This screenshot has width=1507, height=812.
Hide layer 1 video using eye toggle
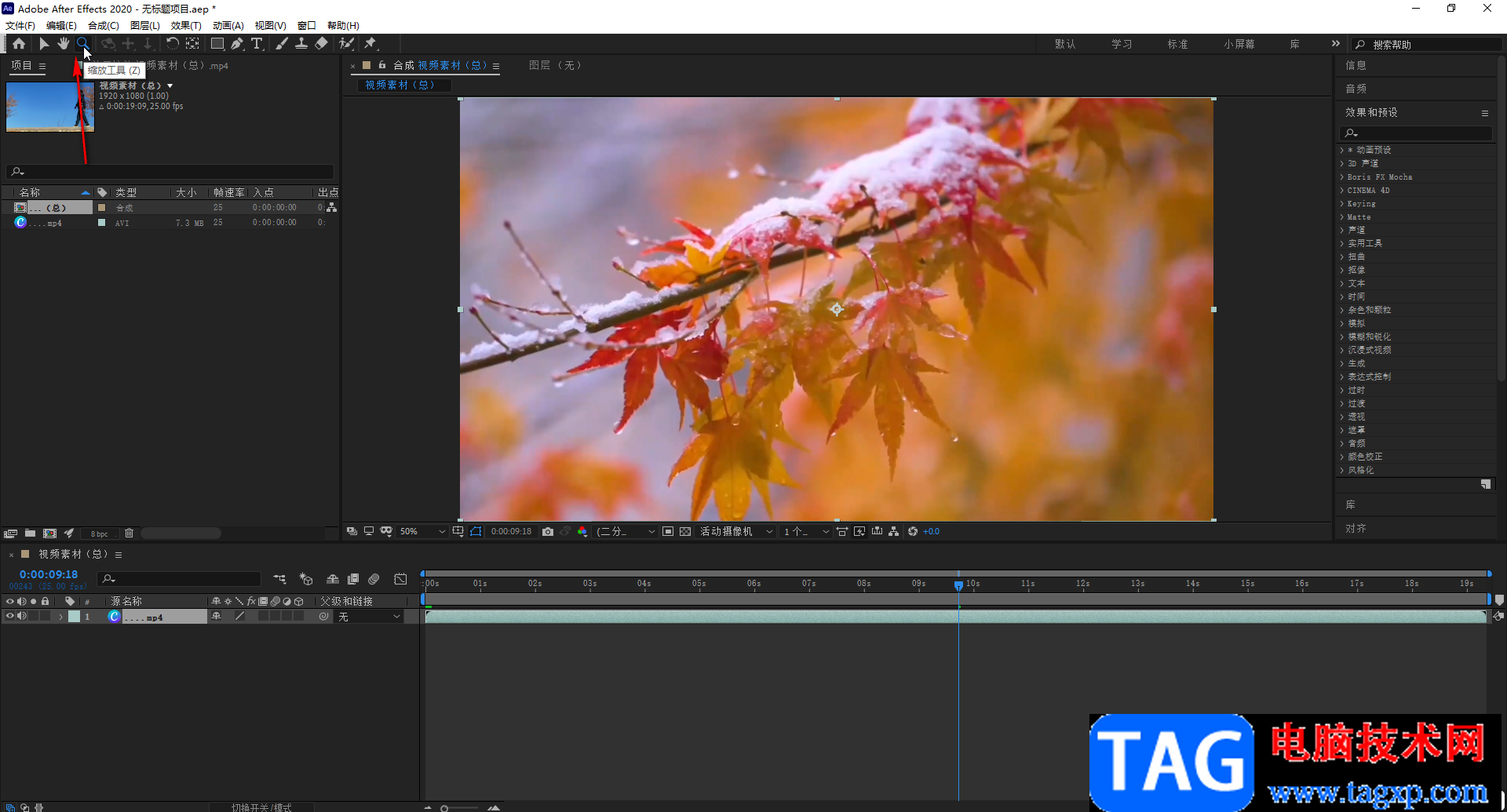[10, 617]
